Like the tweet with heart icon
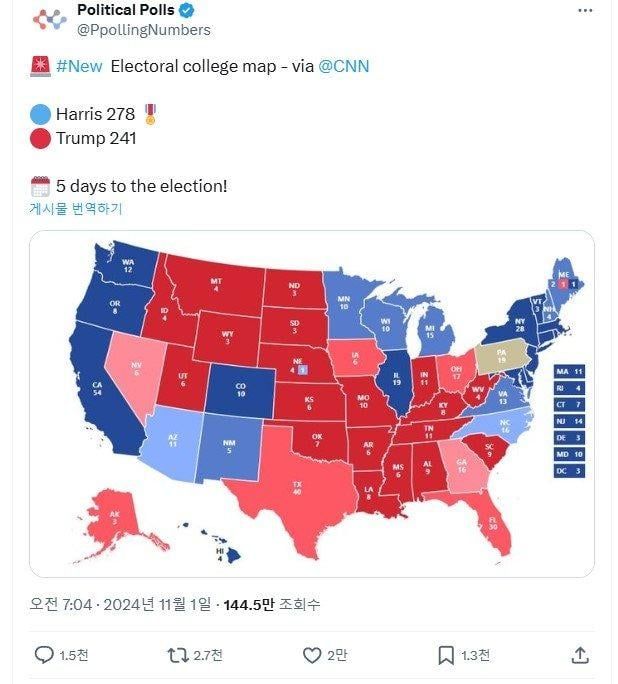The height and width of the screenshot is (684, 618). coord(312,655)
